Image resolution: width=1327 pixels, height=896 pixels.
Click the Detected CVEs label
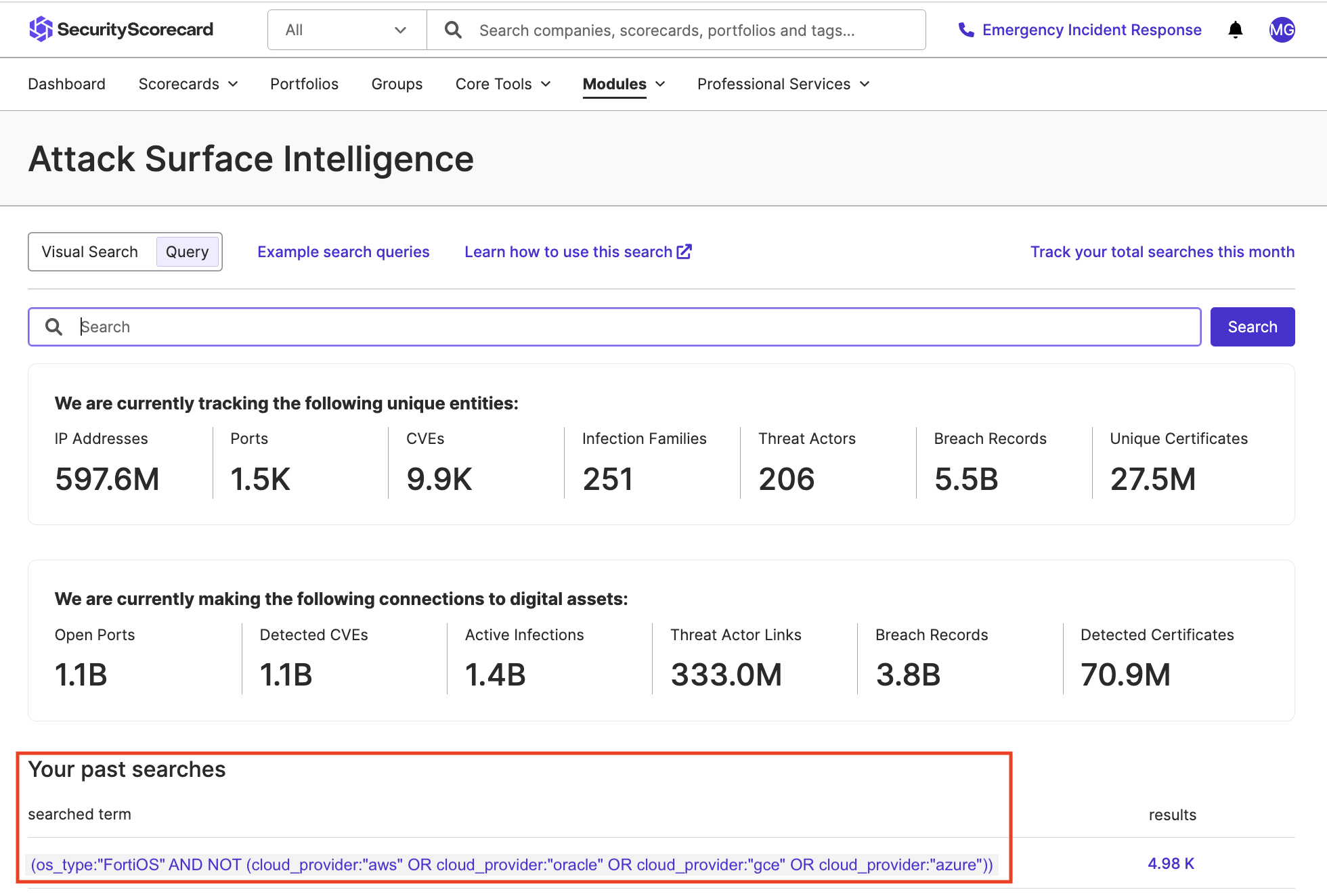click(x=313, y=635)
